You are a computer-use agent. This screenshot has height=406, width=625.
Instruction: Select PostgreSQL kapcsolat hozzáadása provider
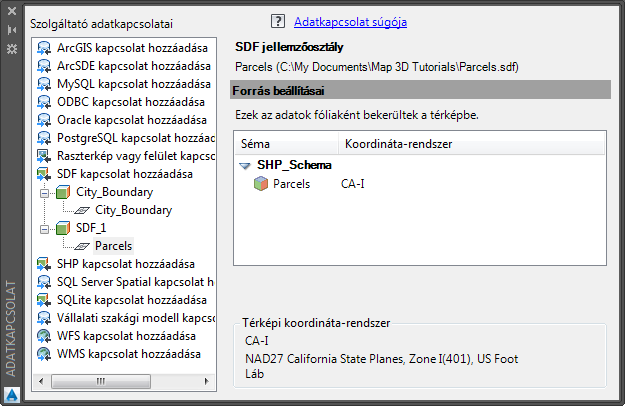click(135, 138)
